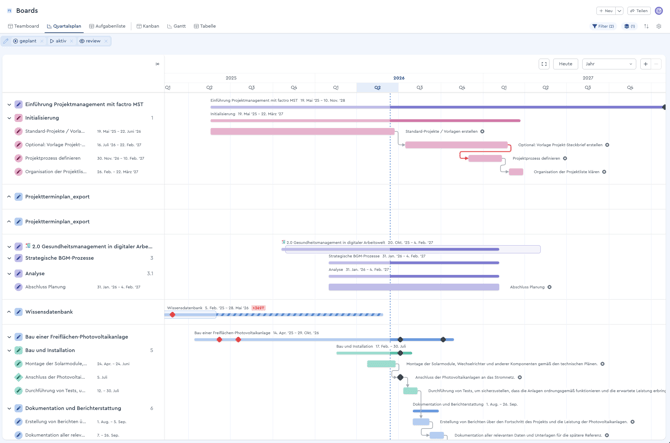Open the dropdown arrow beside Neu
The height and width of the screenshot is (443, 670).
pos(619,11)
